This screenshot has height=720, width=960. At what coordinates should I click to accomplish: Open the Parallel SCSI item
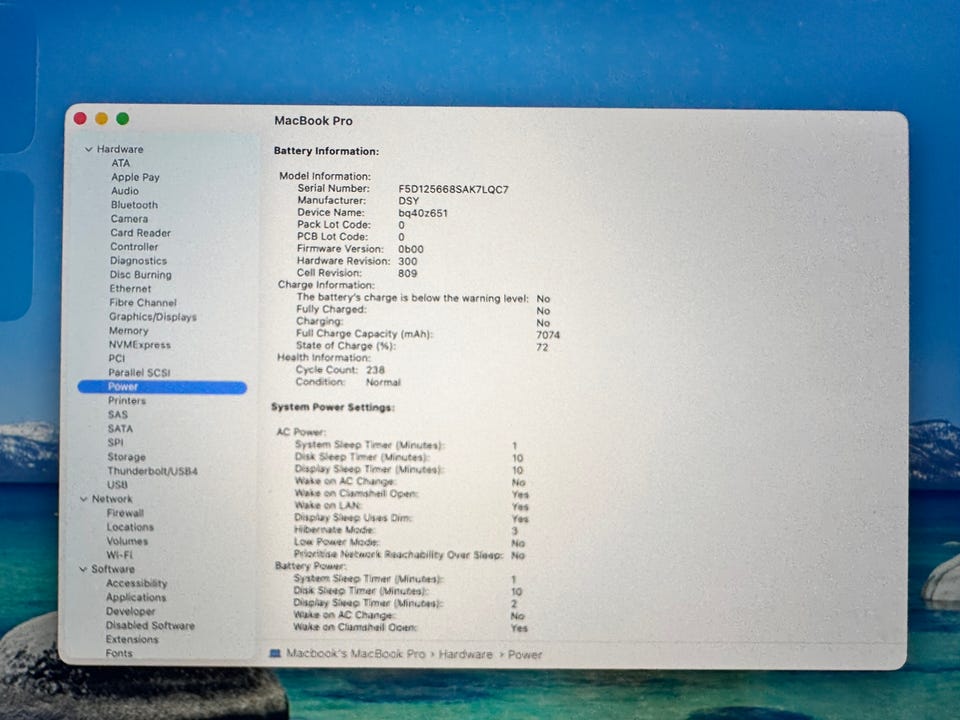[x=139, y=373]
